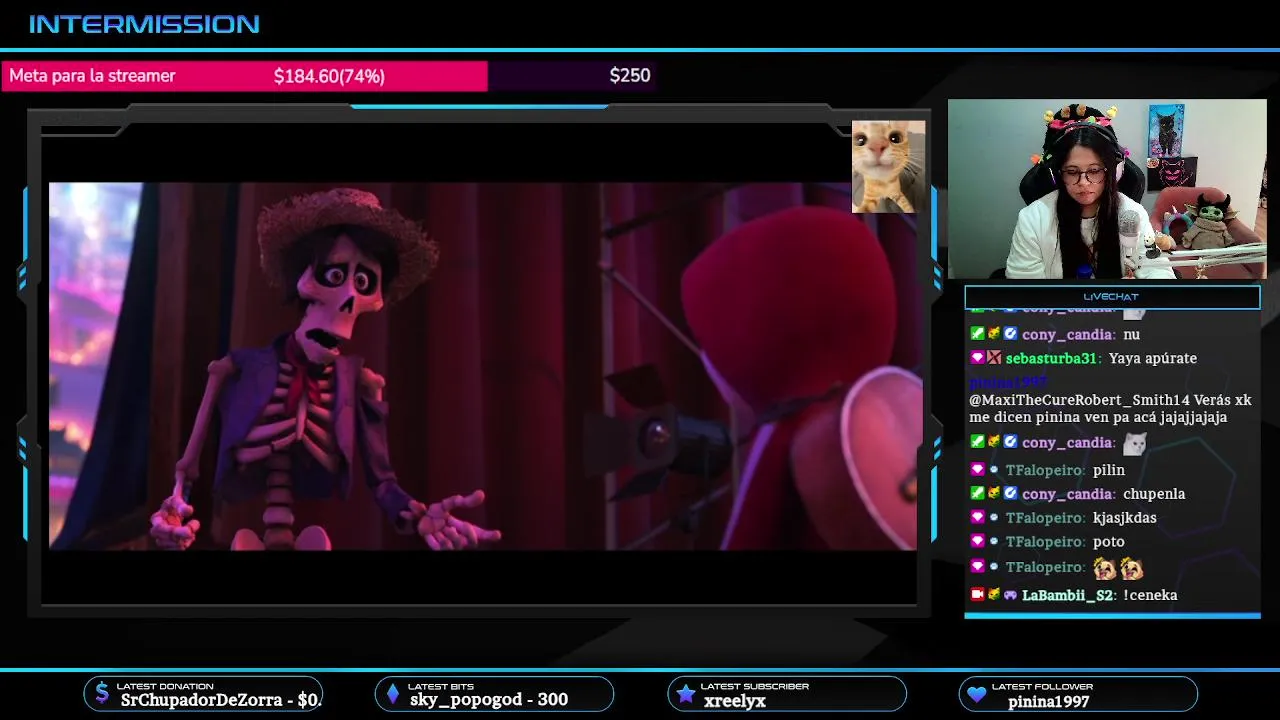Click the red camera broadcaster badge beside LaBambii_S2
Viewport: 1280px width, 720px height.
coord(977,594)
